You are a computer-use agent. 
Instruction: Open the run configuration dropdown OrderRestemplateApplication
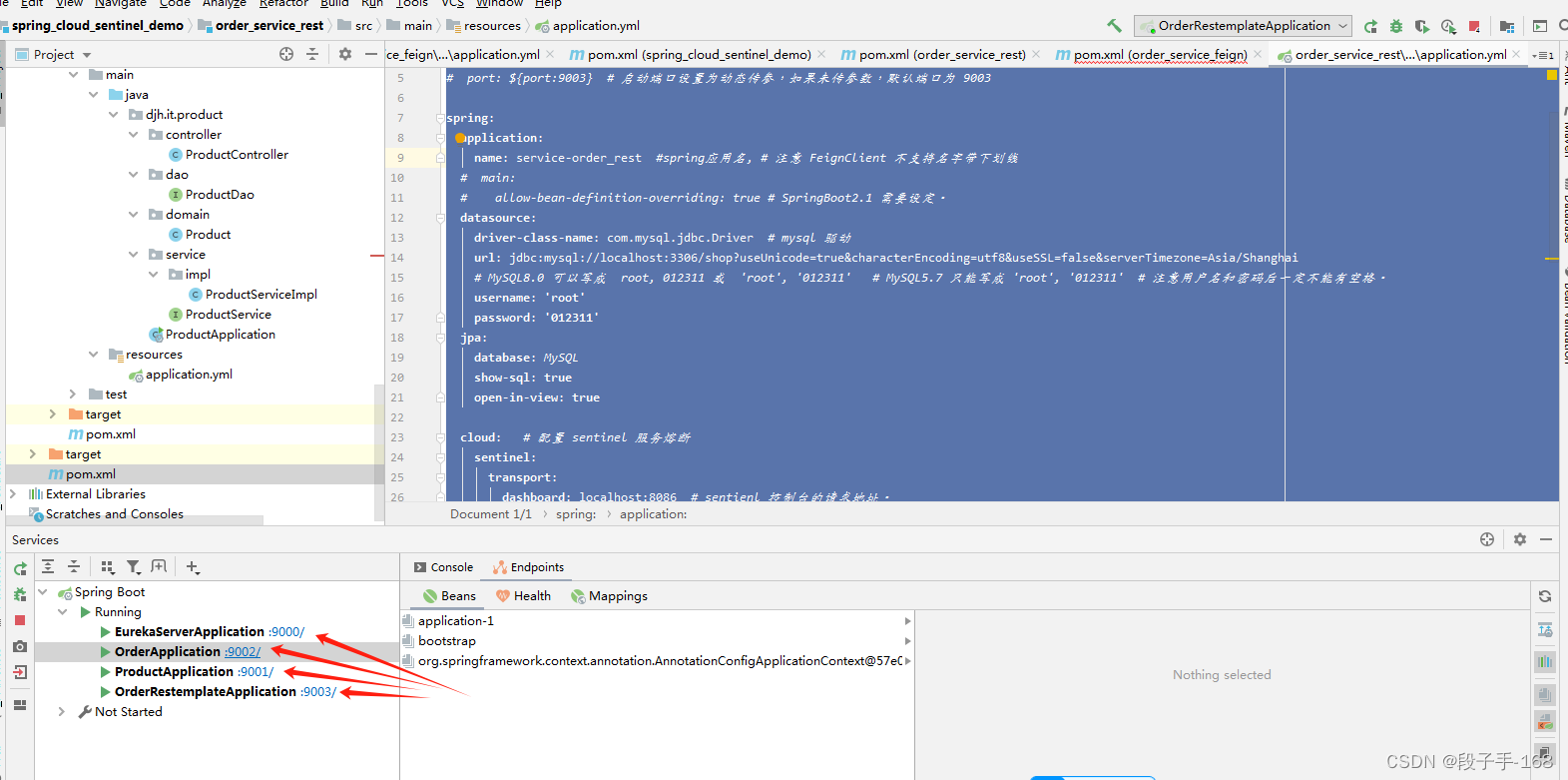tap(1243, 26)
